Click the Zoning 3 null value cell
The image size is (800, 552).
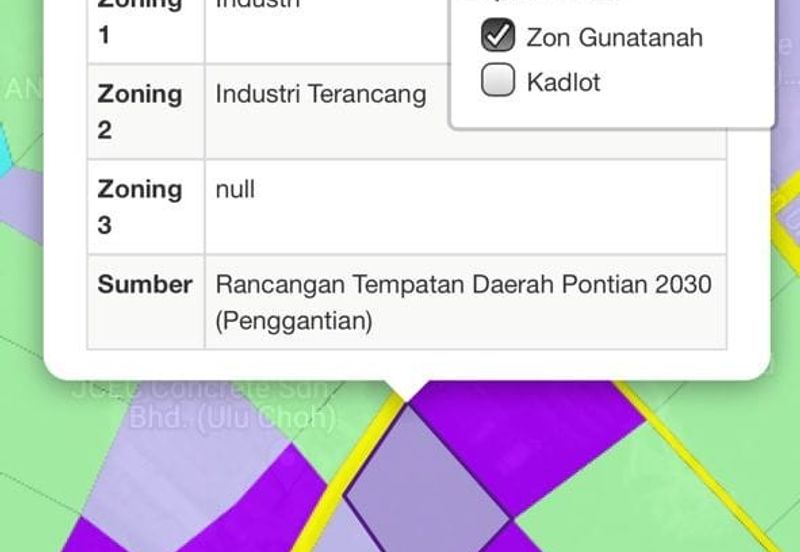tap(235, 189)
